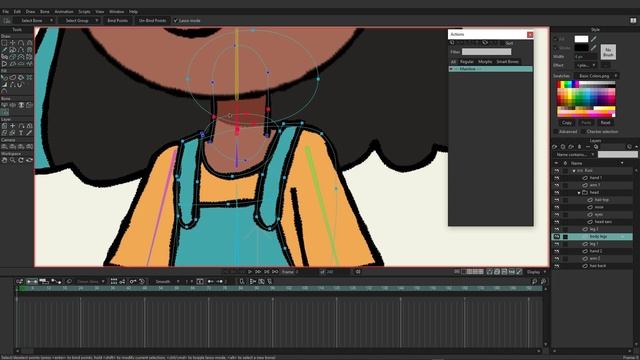
Task: Click the Fill color eyedropper icon
Action: point(593,39)
